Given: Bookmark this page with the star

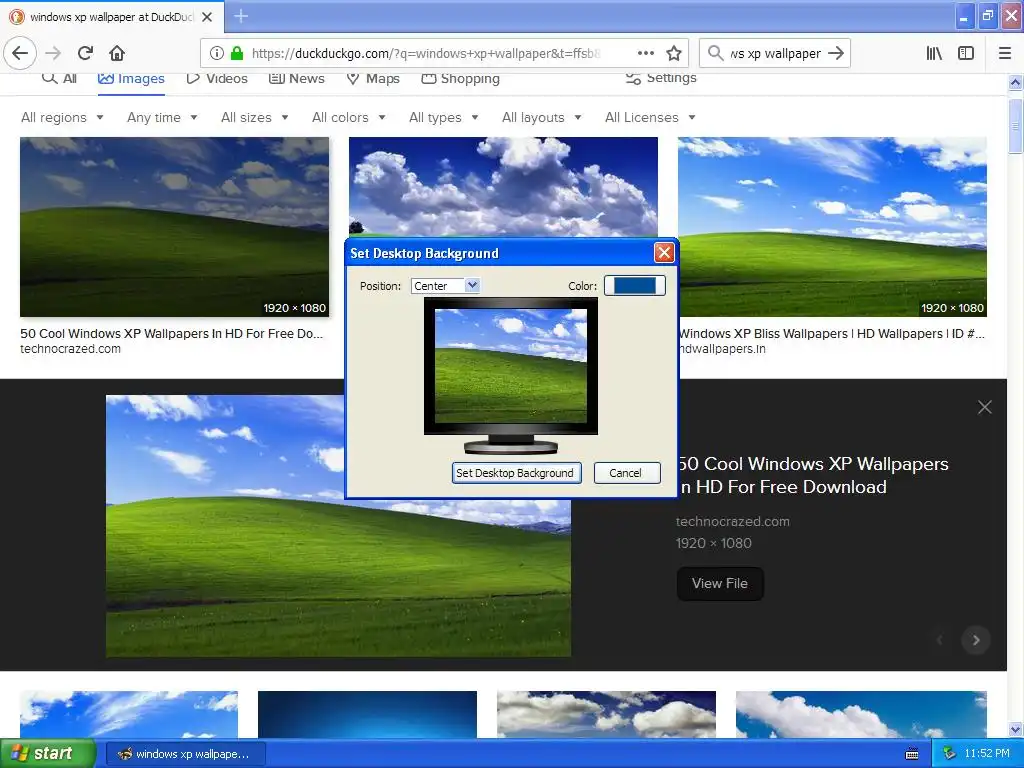Looking at the screenshot, I should coord(674,53).
